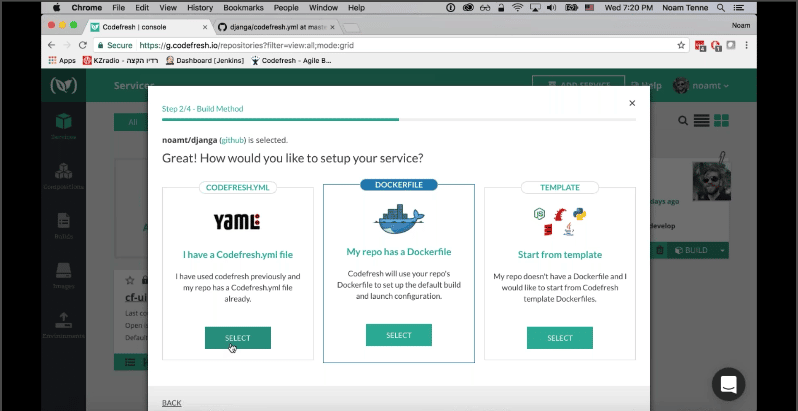The width and height of the screenshot is (798, 411).
Task: Click the template language icons
Action: click(560, 221)
